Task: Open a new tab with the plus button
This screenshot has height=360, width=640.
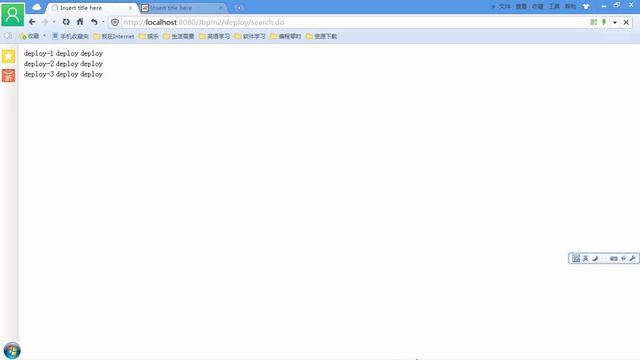Action: point(239,8)
